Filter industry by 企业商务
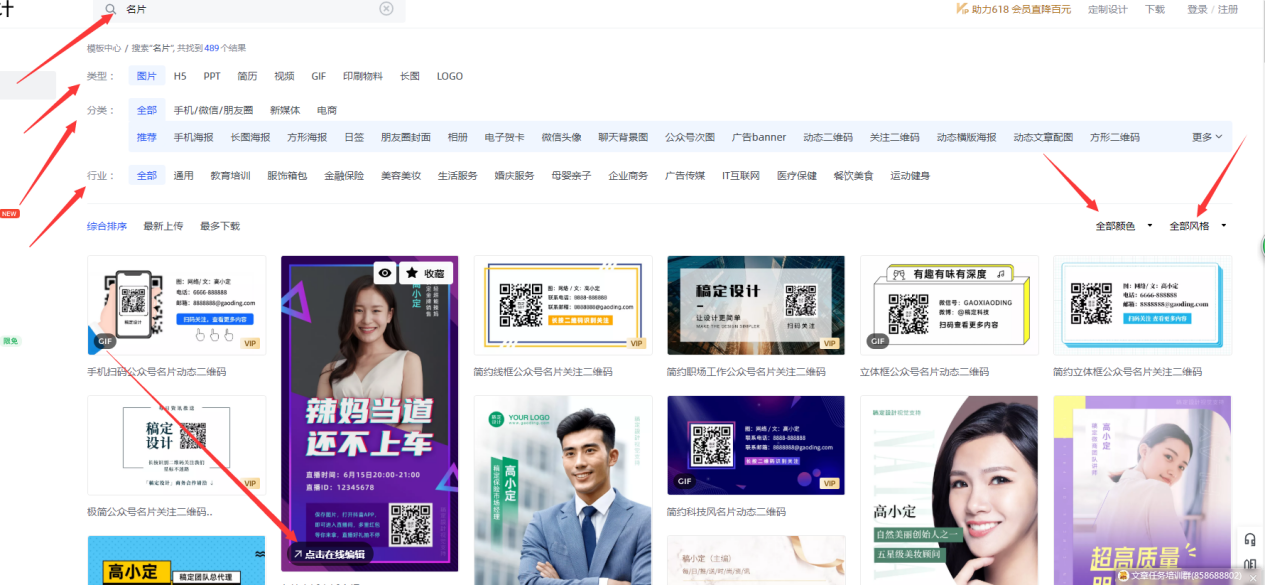The image size is (1265, 585). point(628,176)
